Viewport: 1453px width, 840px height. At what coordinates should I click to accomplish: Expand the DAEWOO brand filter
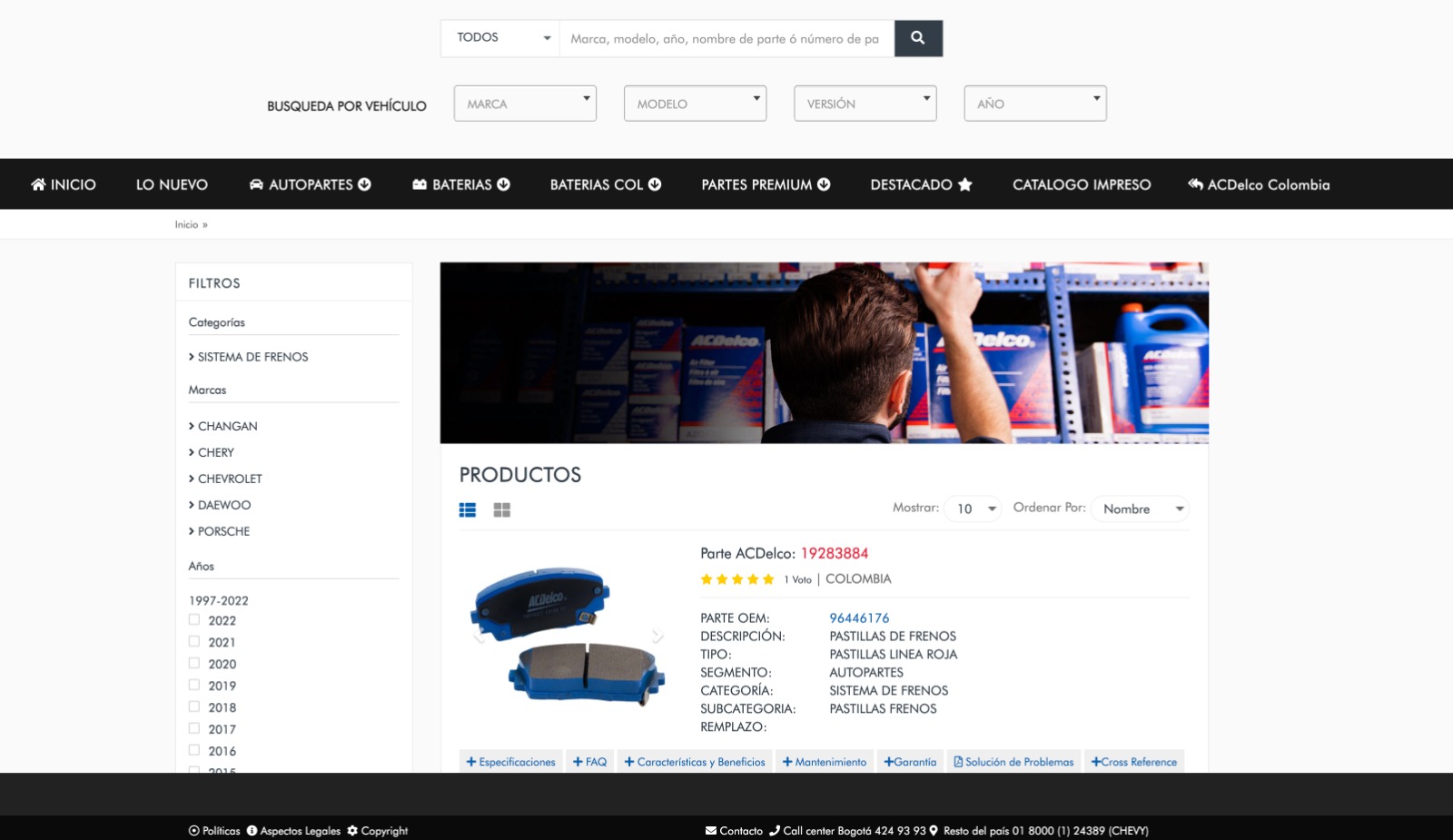pos(220,505)
